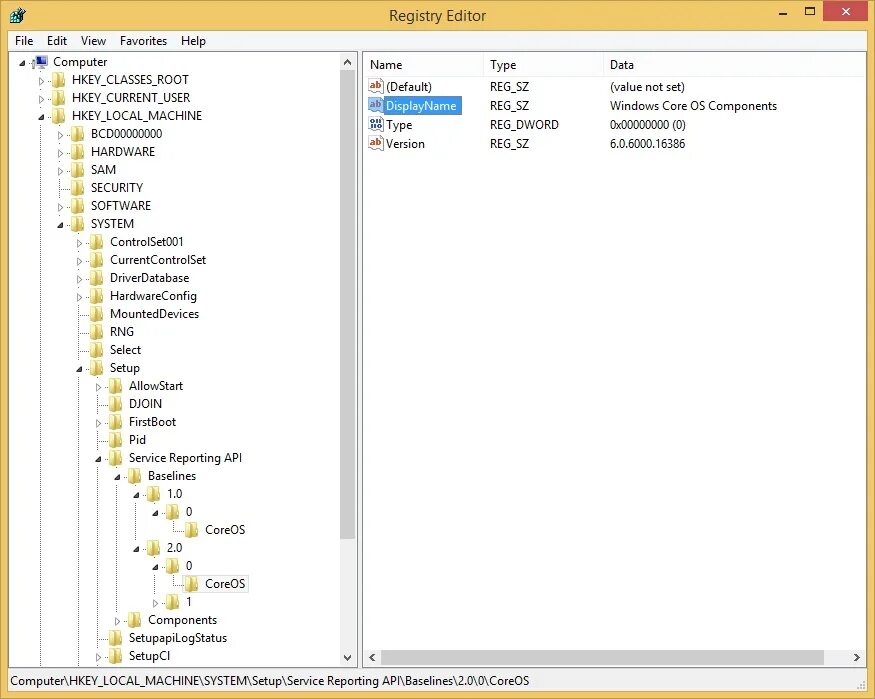
Task: Collapse the Computer root node
Action: (22, 63)
